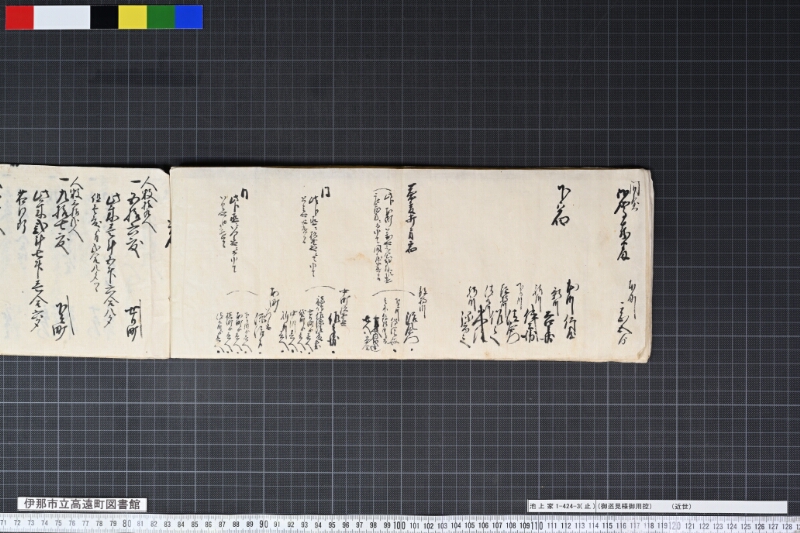This screenshot has width=800, height=533.
Task: Select the 池上家 1-424-3 catalog label
Action: pyautogui.click(x=561, y=506)
